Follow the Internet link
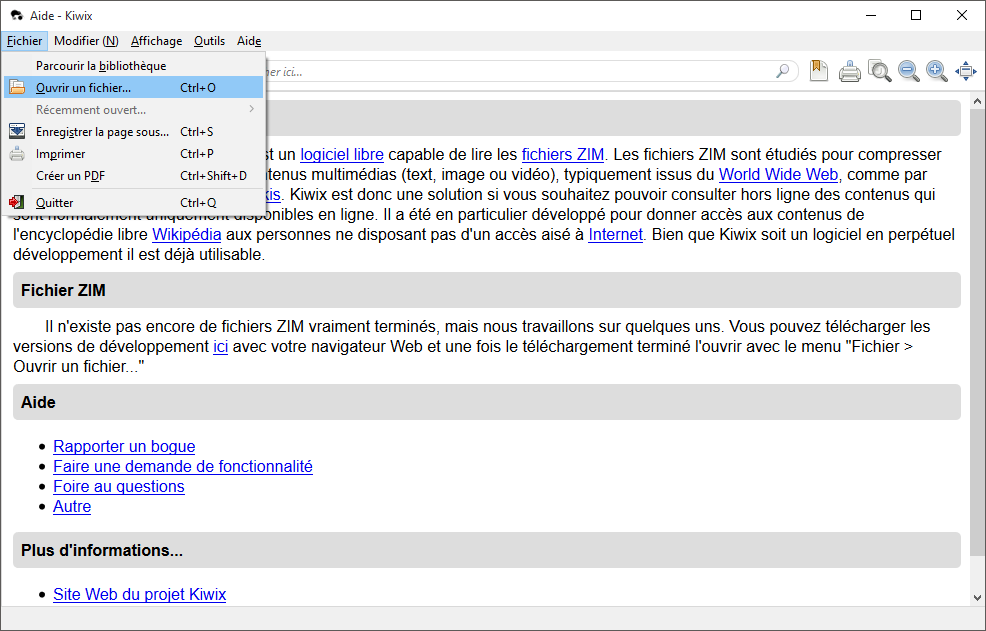 pyautogui.click(x=616, y=235)
